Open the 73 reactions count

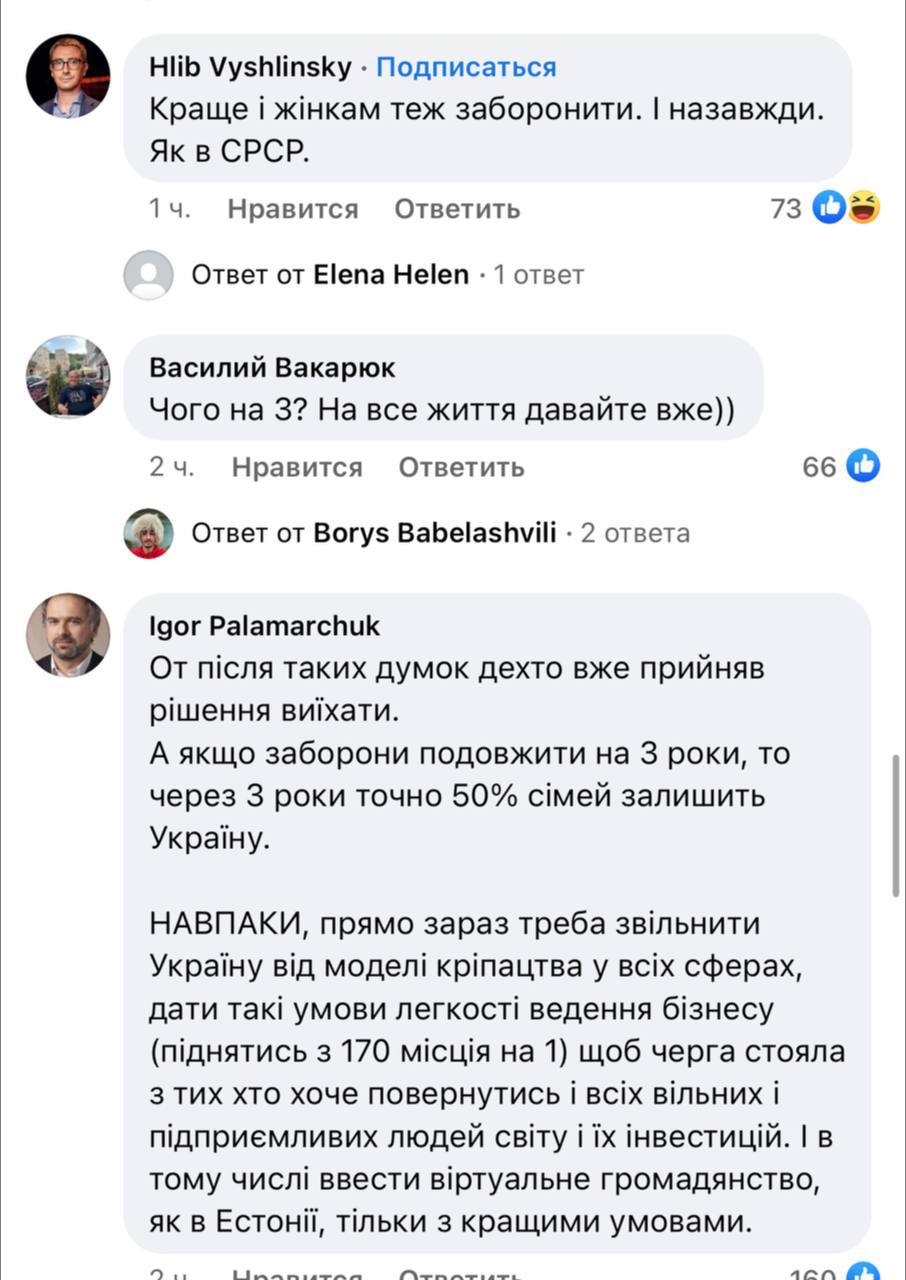click(786, 208)
